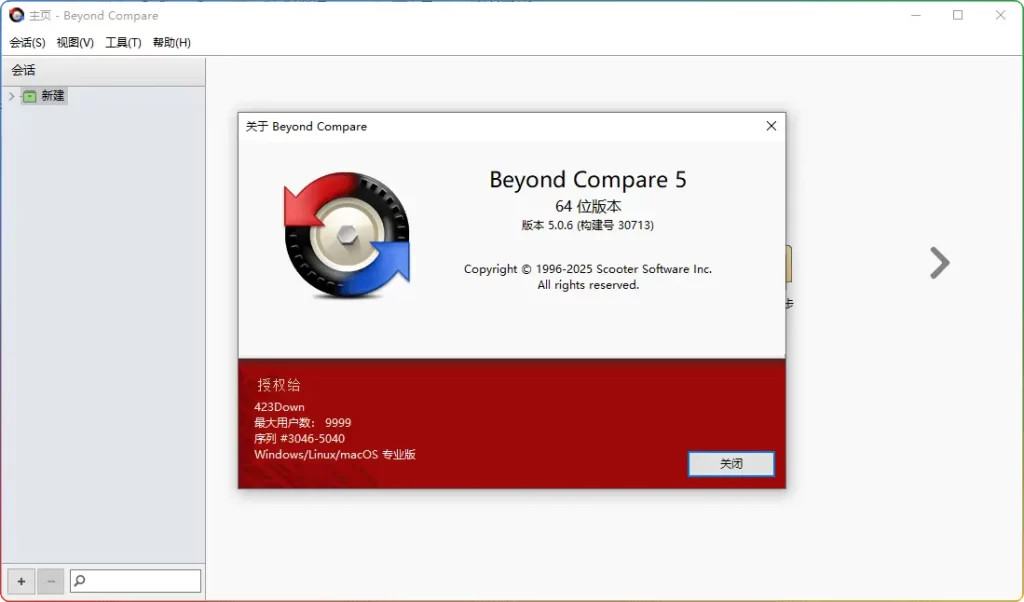Close the Beyond Compare main window
Viewport: 1024px width, 602px height.
click(1000, 15)
